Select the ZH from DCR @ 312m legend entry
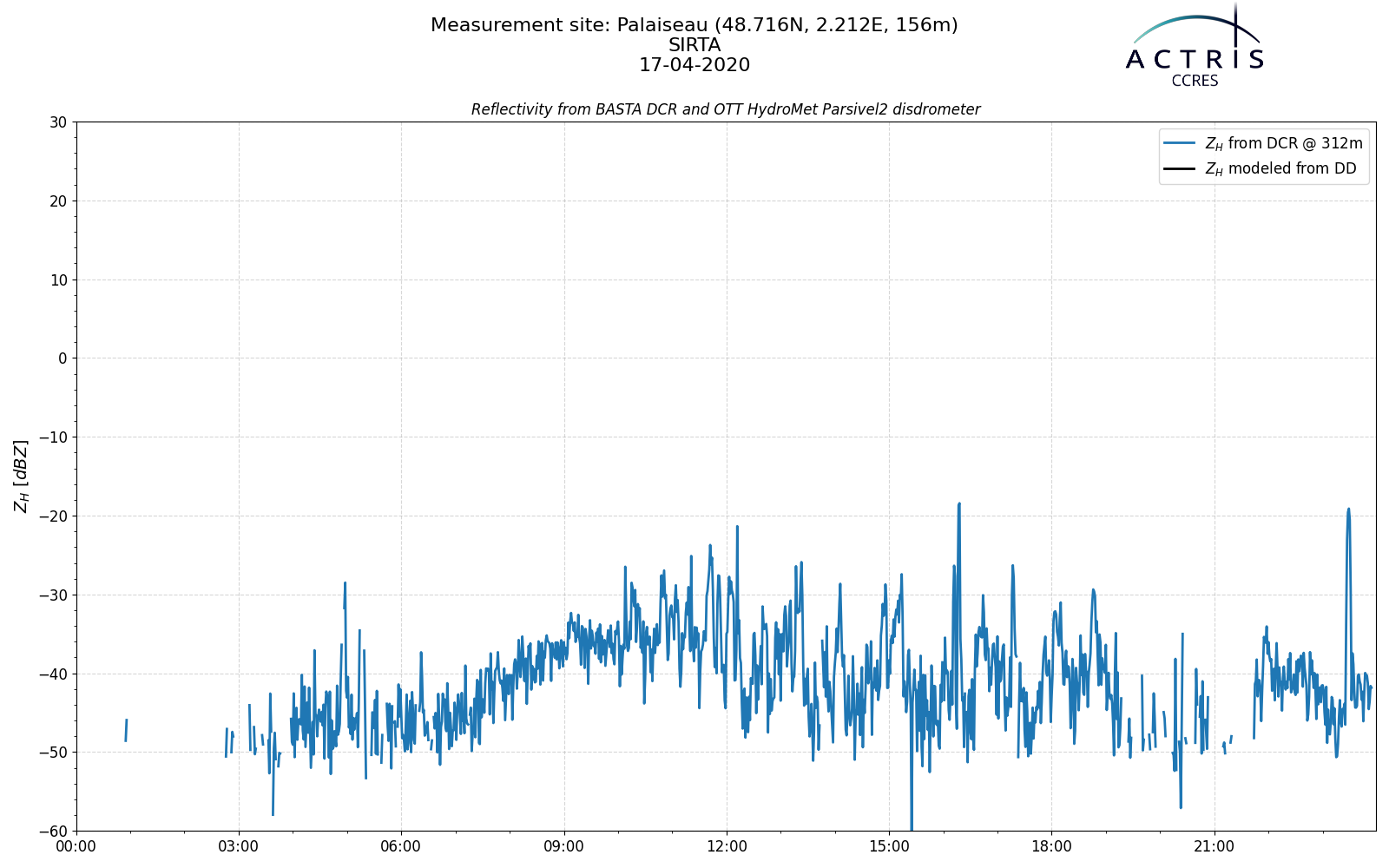Screen dimensions: 1389x868 coord(1263,143)
